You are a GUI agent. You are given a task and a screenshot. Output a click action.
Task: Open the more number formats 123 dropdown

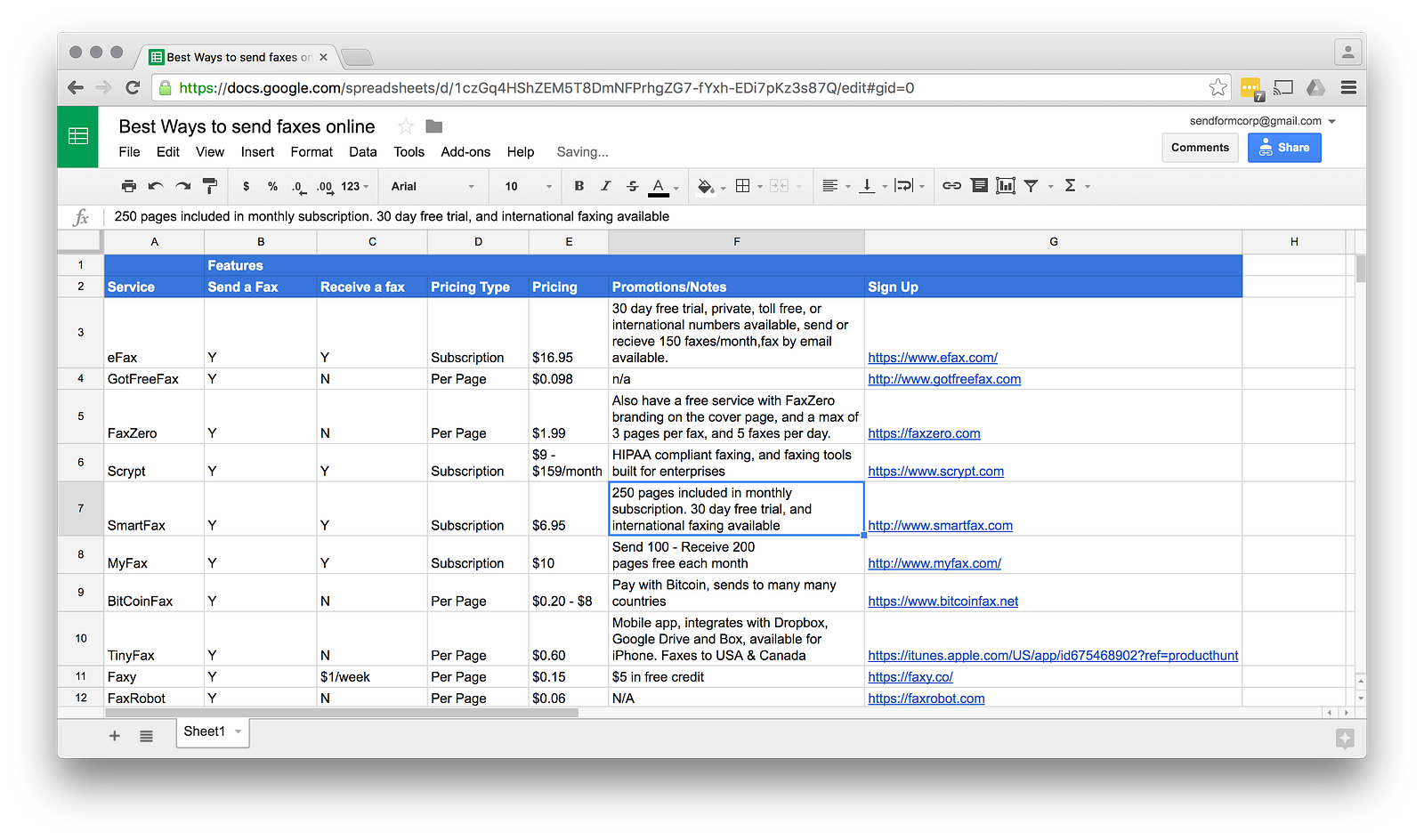pos(355,186)
